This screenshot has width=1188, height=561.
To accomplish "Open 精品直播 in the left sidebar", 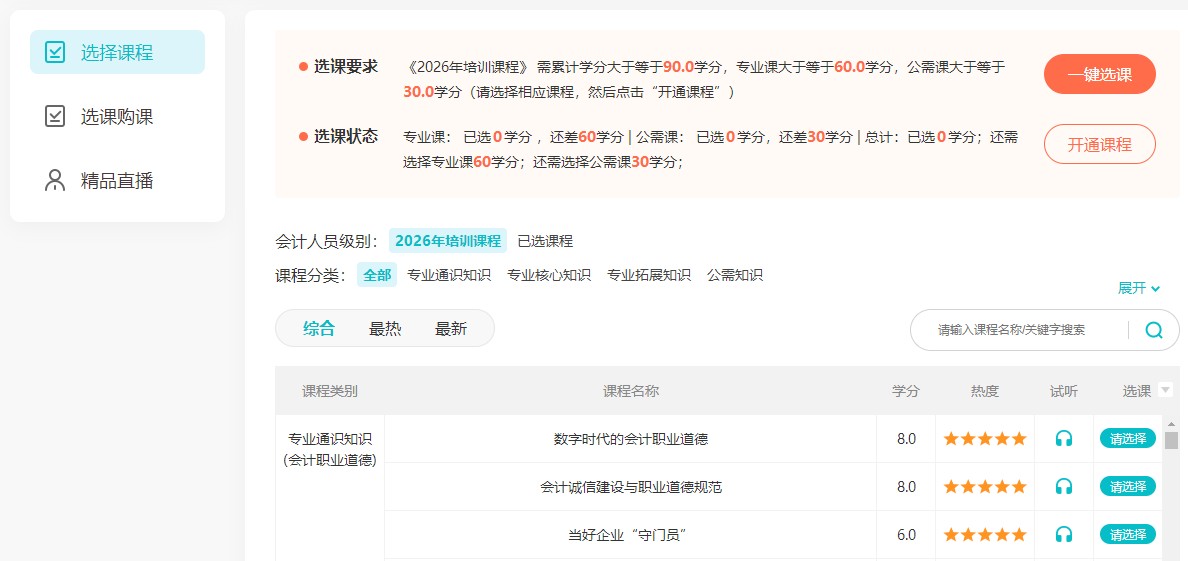I will click(117, 180).
